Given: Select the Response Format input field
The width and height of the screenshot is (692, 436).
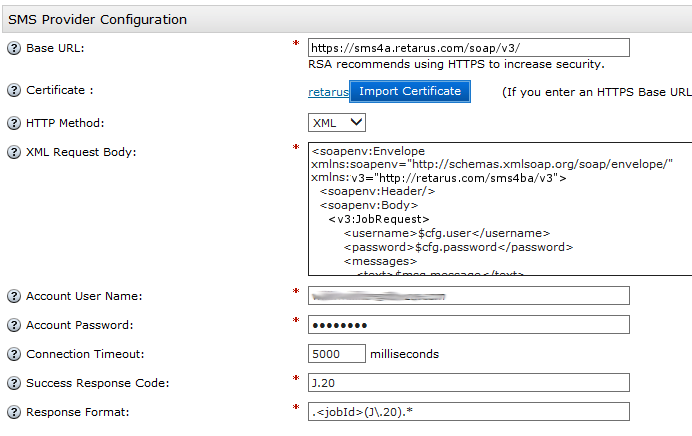Looking at the screenshot, I should coord(468,412).
